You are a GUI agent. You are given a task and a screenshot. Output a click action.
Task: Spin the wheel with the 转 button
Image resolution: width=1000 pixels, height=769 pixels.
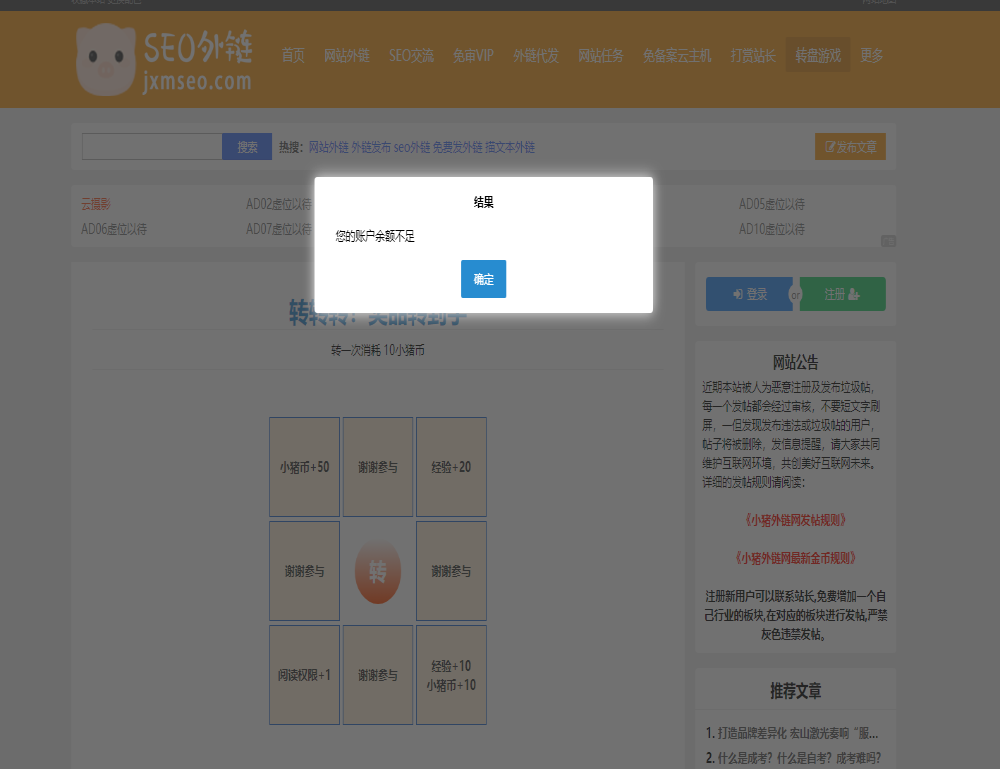(x=378, y=571)
